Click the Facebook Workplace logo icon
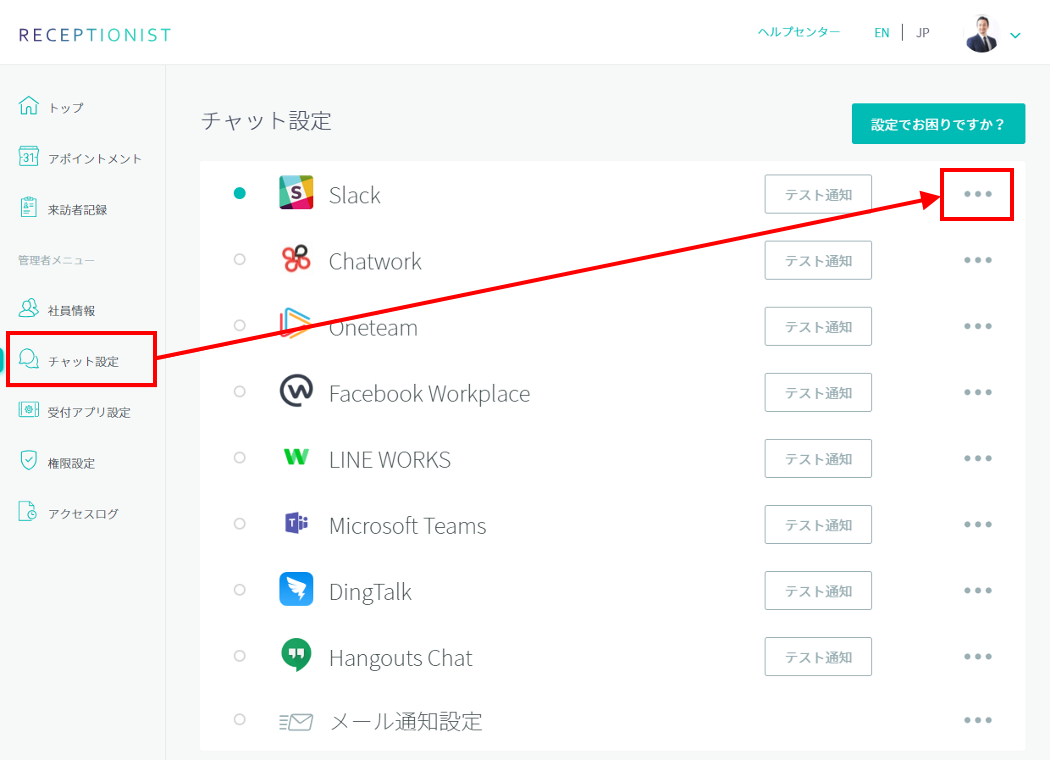The width and height of the screenshot is (1050, 760). pos(296,392)
